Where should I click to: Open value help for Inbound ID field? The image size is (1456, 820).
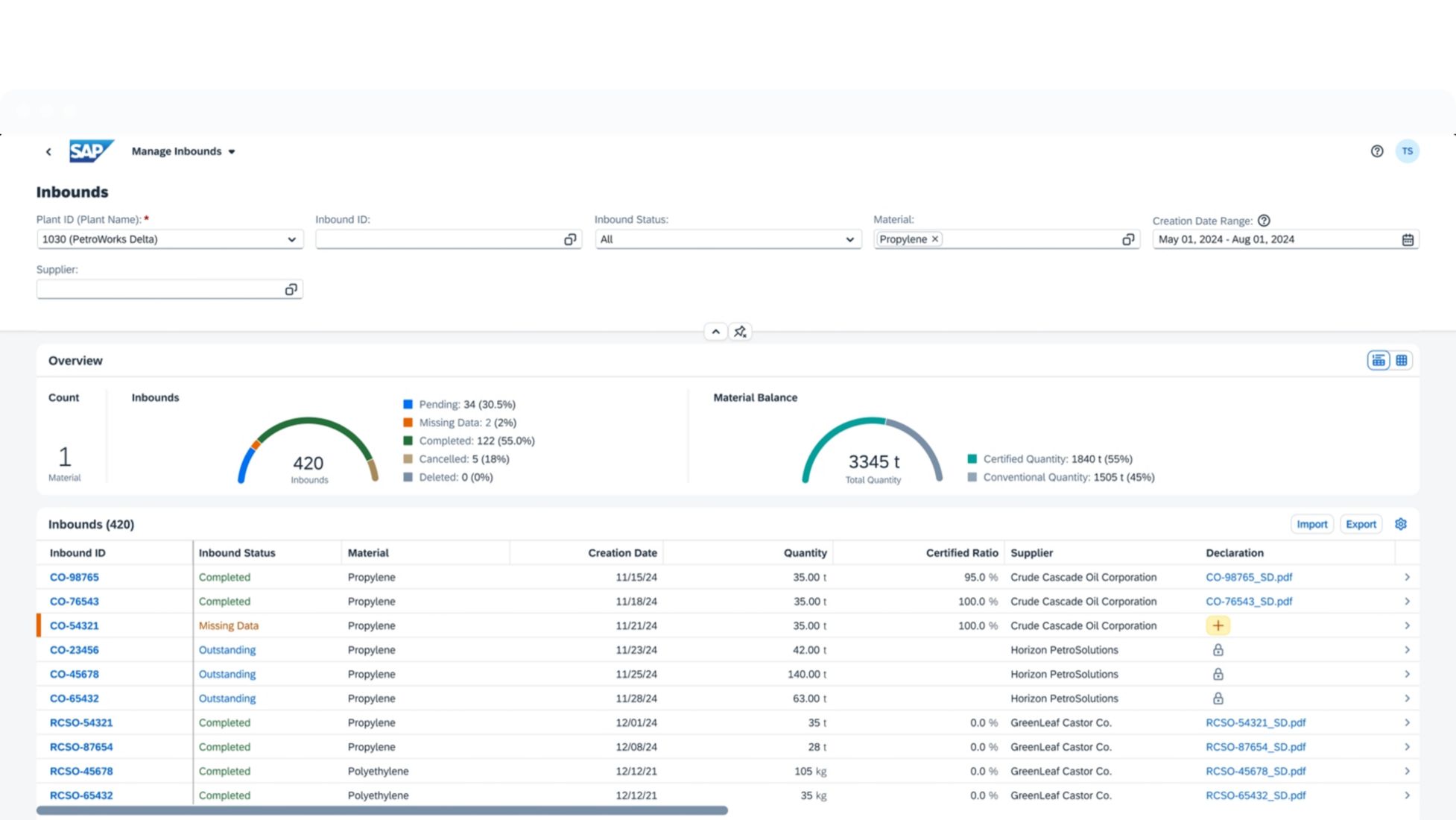[x=569, y=239]
